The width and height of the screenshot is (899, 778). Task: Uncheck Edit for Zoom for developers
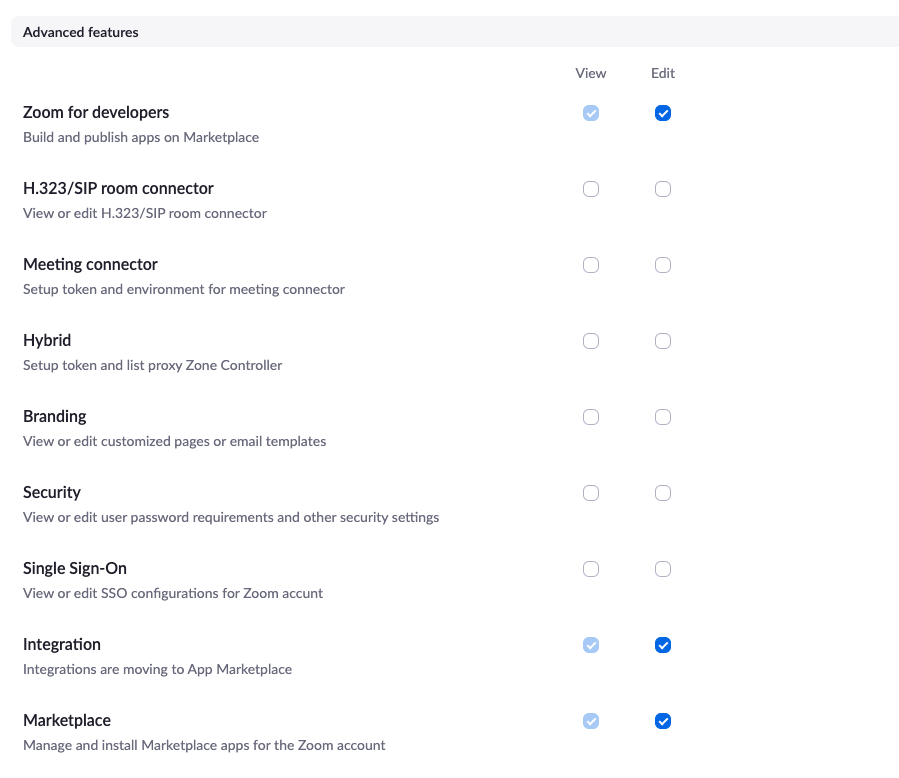(663, 113)
